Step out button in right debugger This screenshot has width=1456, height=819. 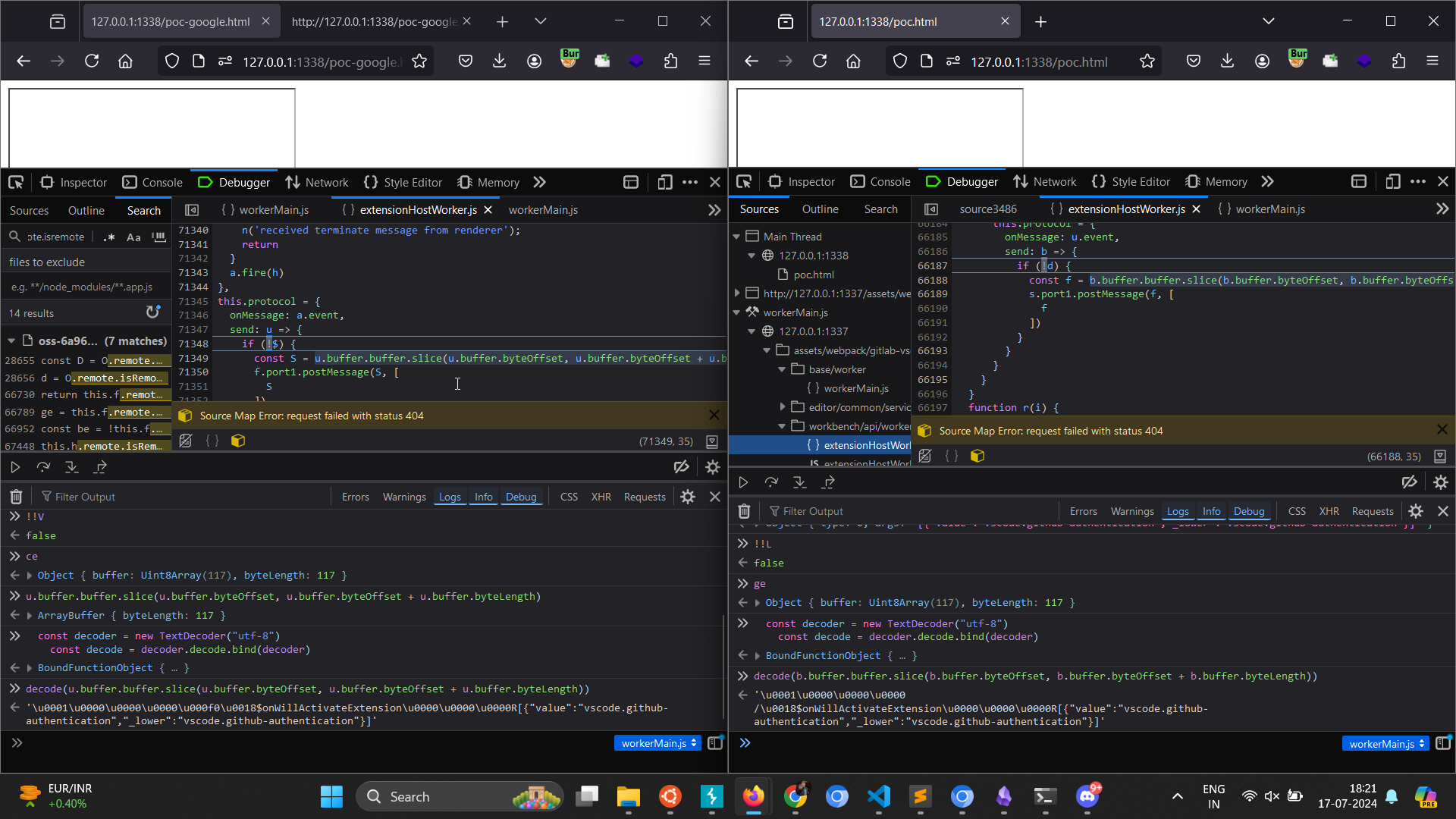pyautogui.click(x=828, y=482)
